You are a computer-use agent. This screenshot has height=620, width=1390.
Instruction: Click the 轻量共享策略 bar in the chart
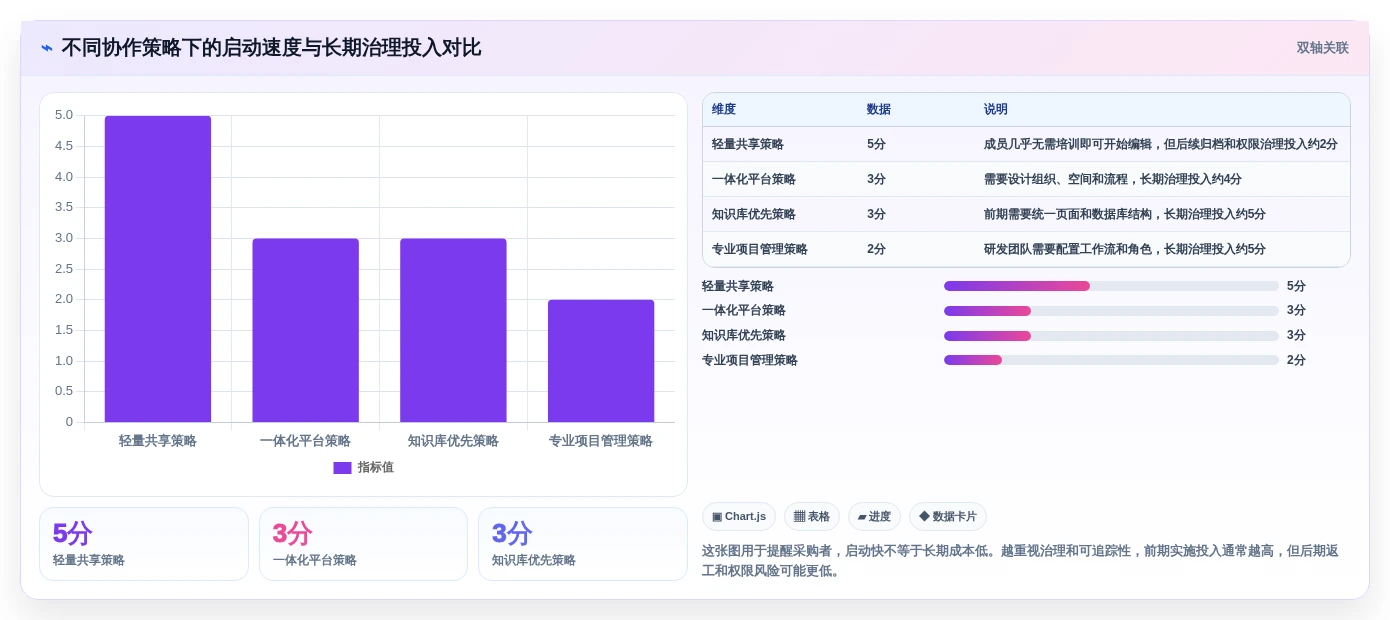coord(158,269)
